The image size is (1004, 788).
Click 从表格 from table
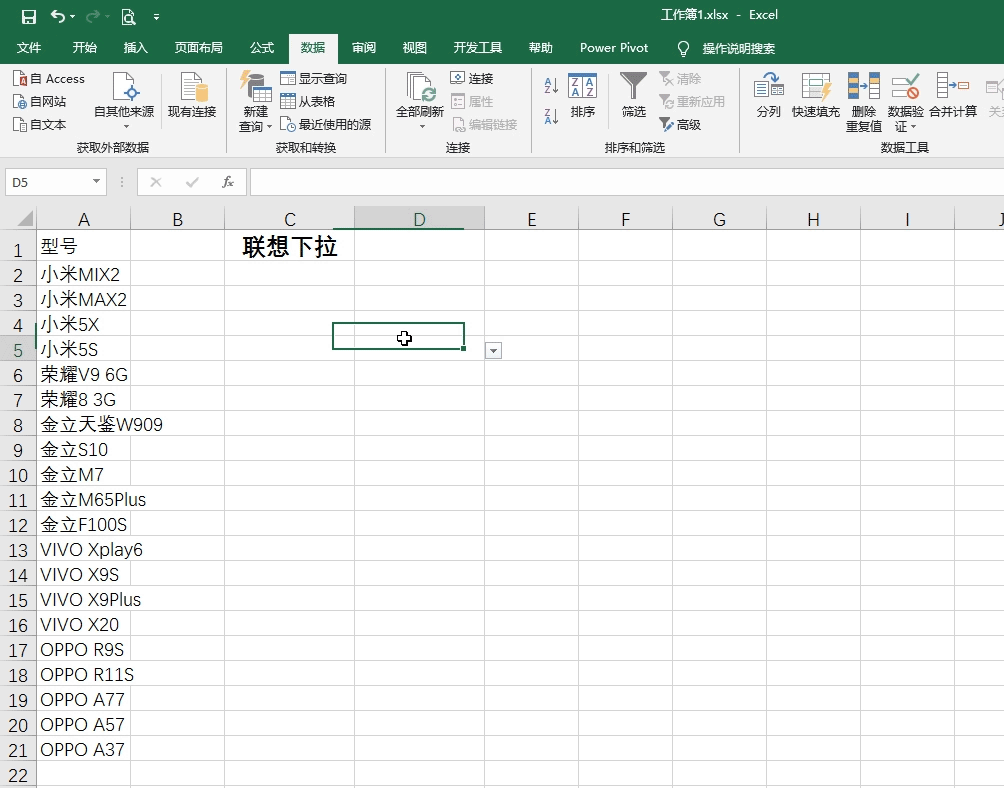[x=308, y=101]
